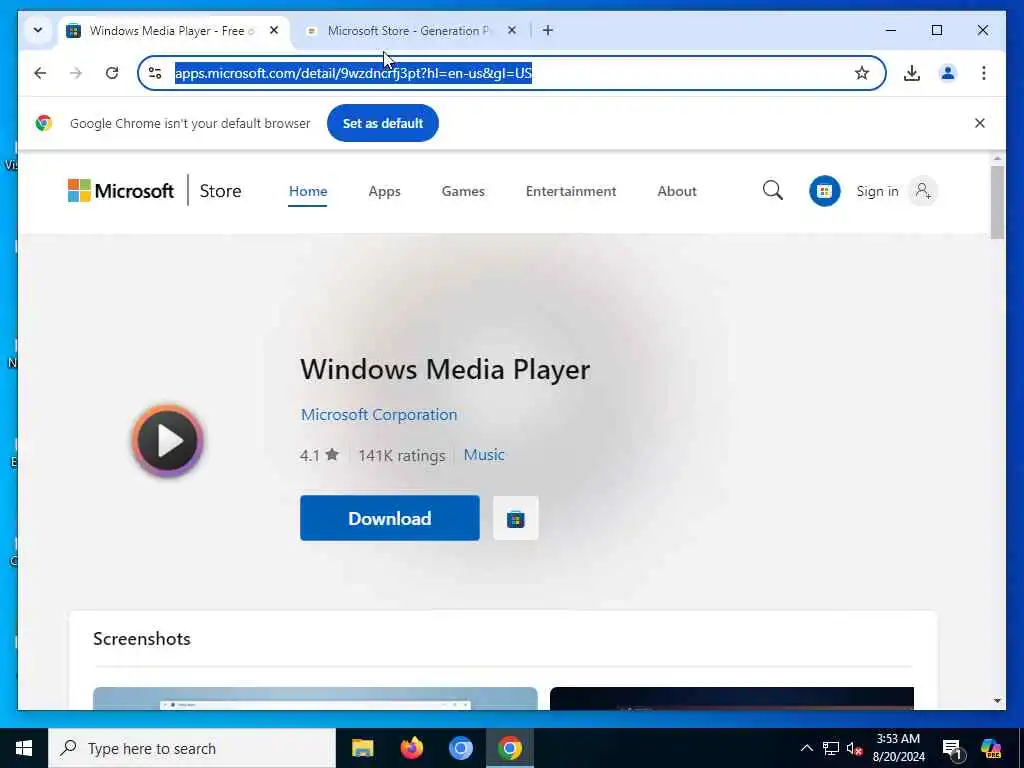
Task: Open the second dark screenshot thumbnail
Action: tap(731, 698)
